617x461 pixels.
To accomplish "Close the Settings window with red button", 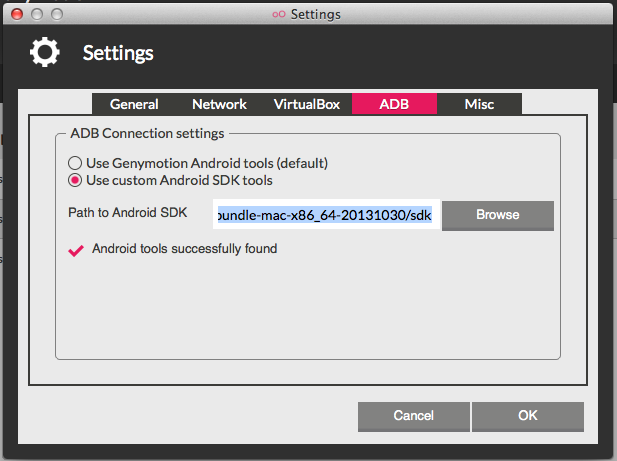I will tap(17, 15).
